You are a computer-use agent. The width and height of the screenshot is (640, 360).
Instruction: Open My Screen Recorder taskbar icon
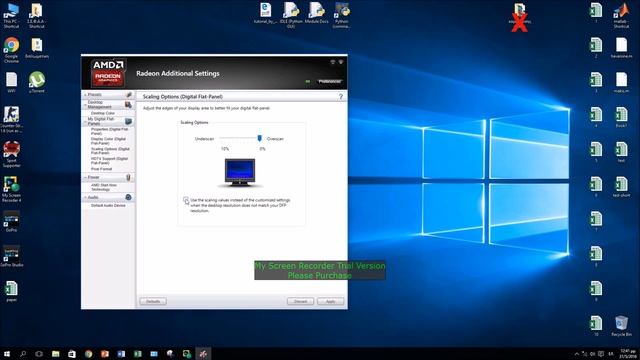tap(187, 354)
